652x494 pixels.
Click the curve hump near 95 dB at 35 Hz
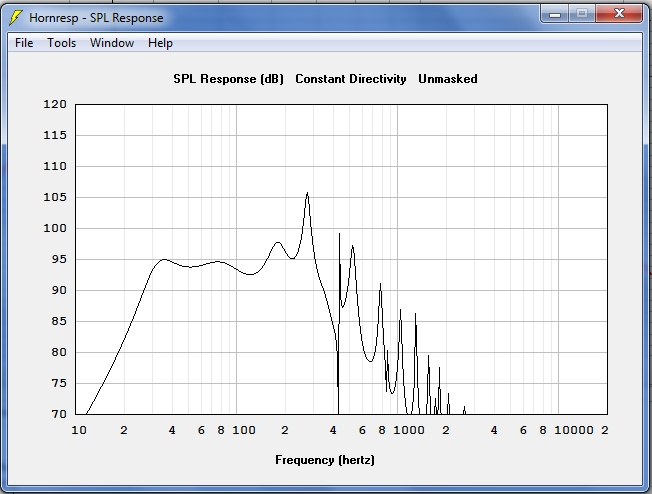tap(164, 259)
